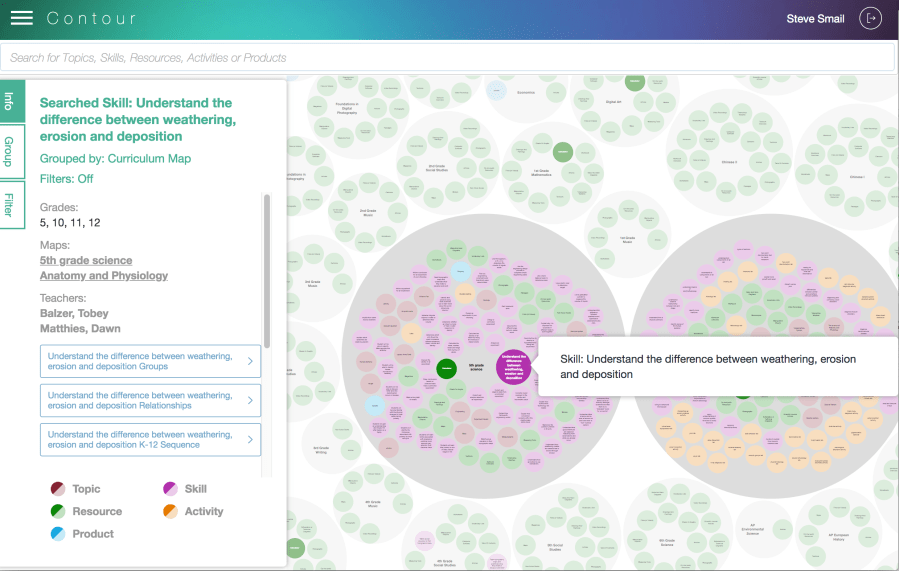
Task: Select the highlighted purple skill bubble
Action: [513, 367]
